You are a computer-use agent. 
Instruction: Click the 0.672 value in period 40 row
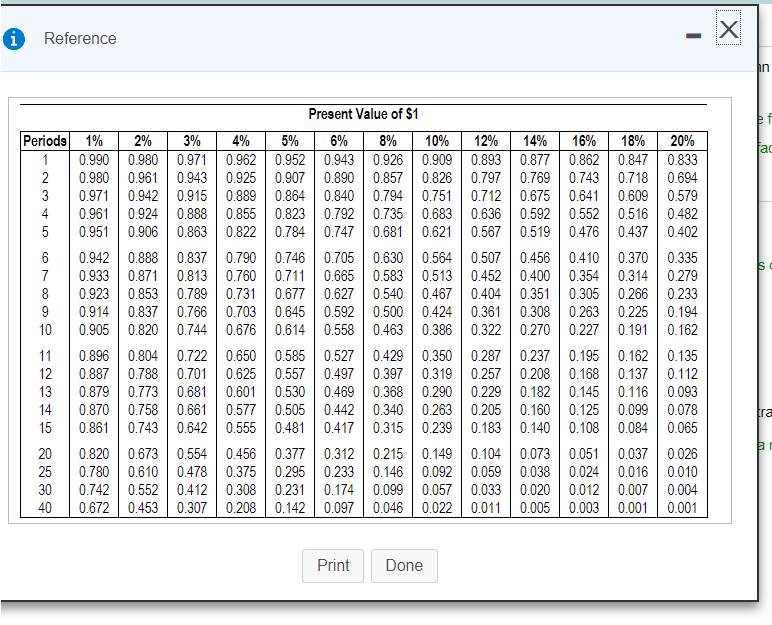(x=94, y=508)
